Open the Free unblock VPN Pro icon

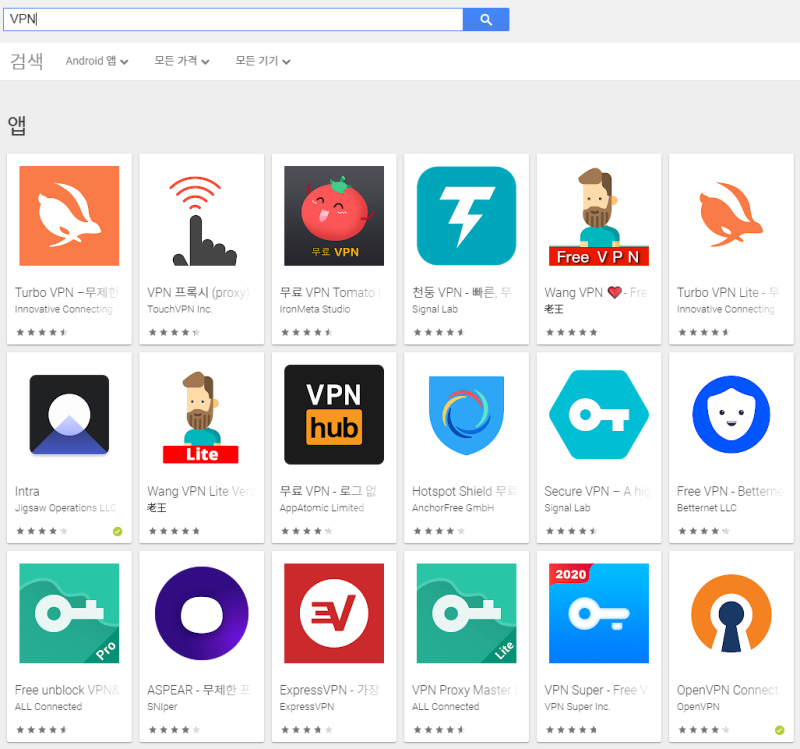tap(69, 613)
